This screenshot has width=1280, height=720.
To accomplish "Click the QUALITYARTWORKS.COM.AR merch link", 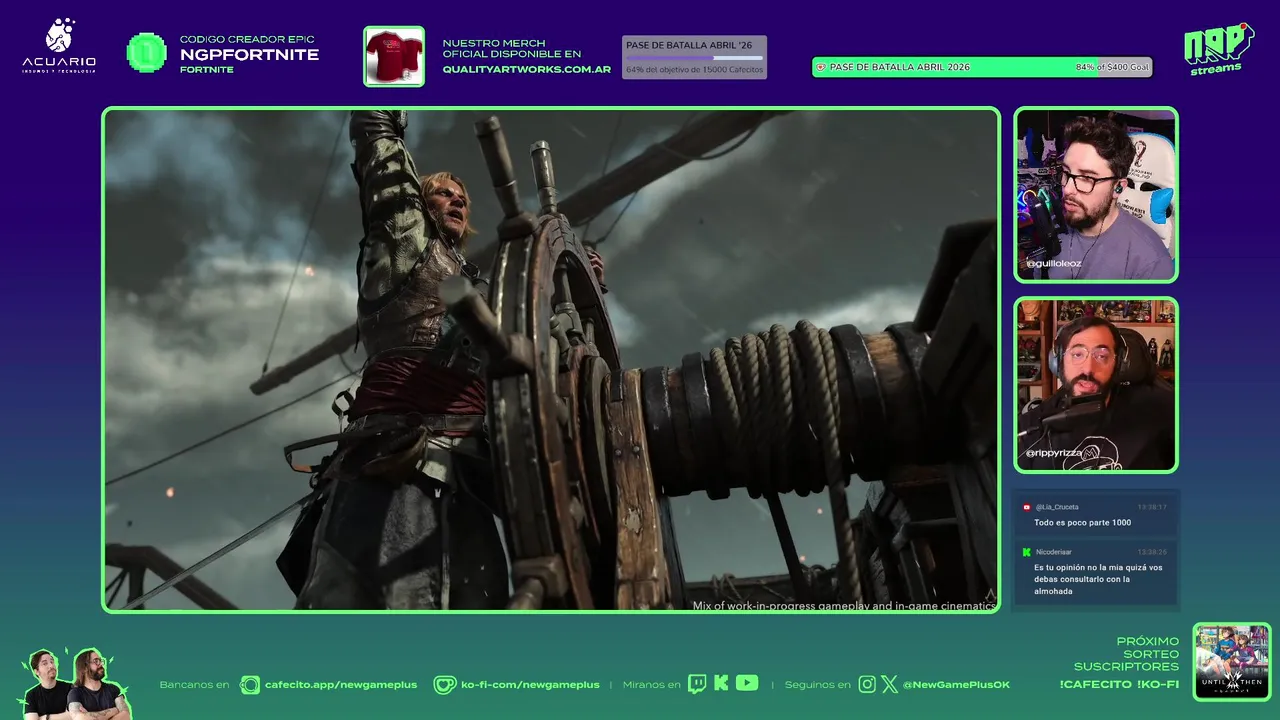I will coord(527,70).
